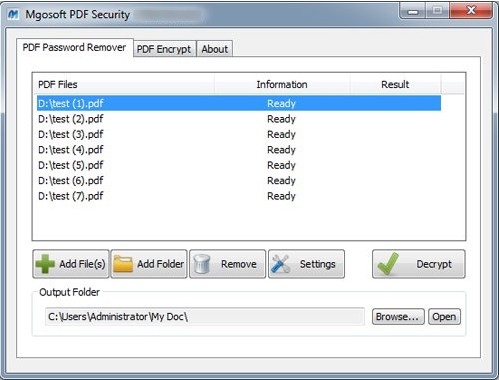499x380 pixels.
Task: Click the PDF Files column header
Action: [124, 84]
